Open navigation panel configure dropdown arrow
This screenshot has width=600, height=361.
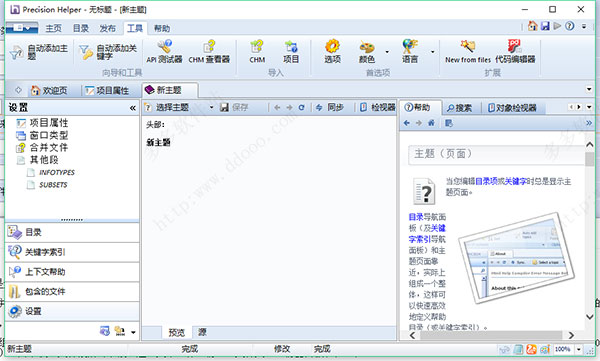tap(133, 332)
